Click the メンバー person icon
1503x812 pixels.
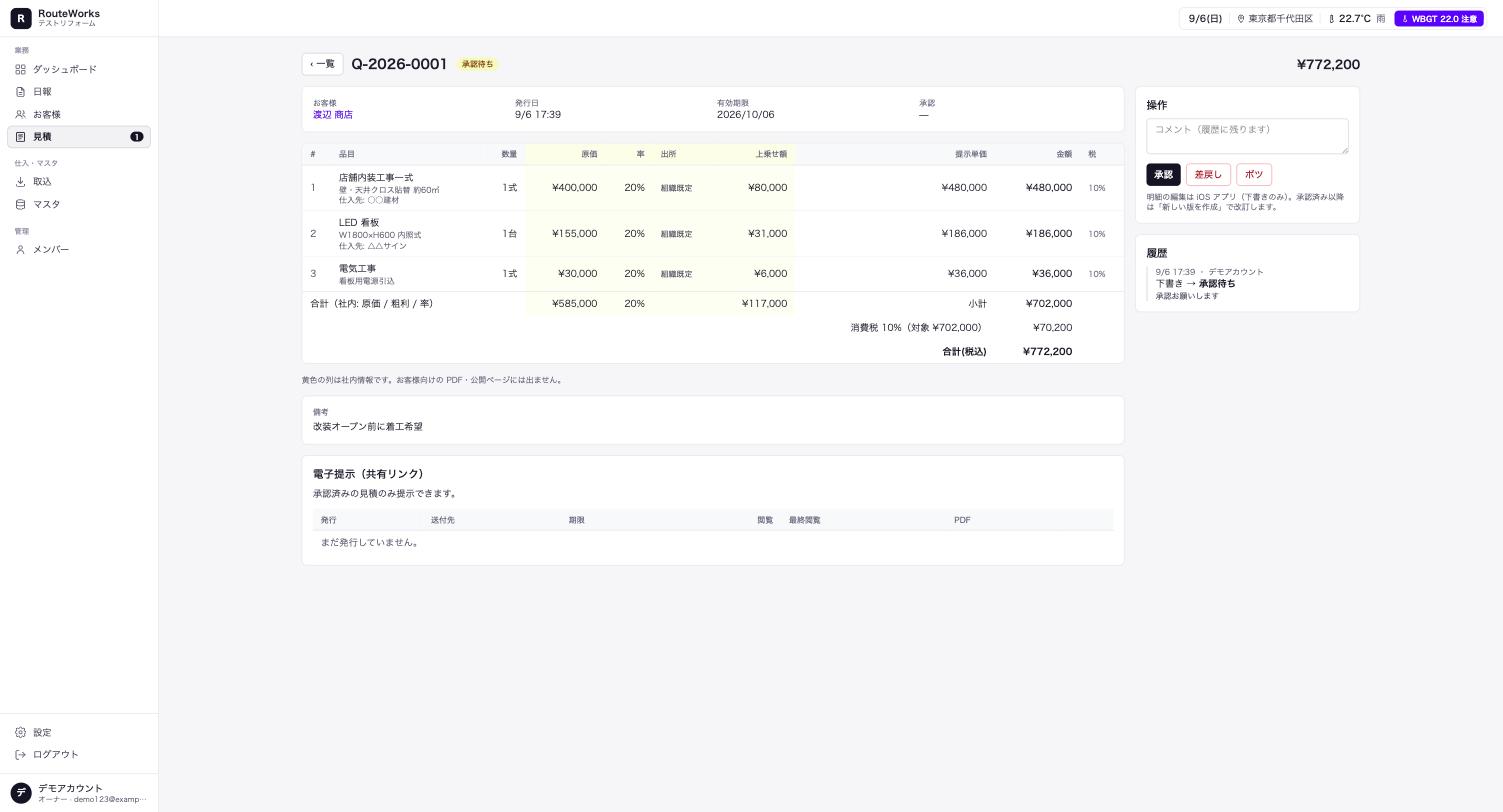click(x=20, y=249)
